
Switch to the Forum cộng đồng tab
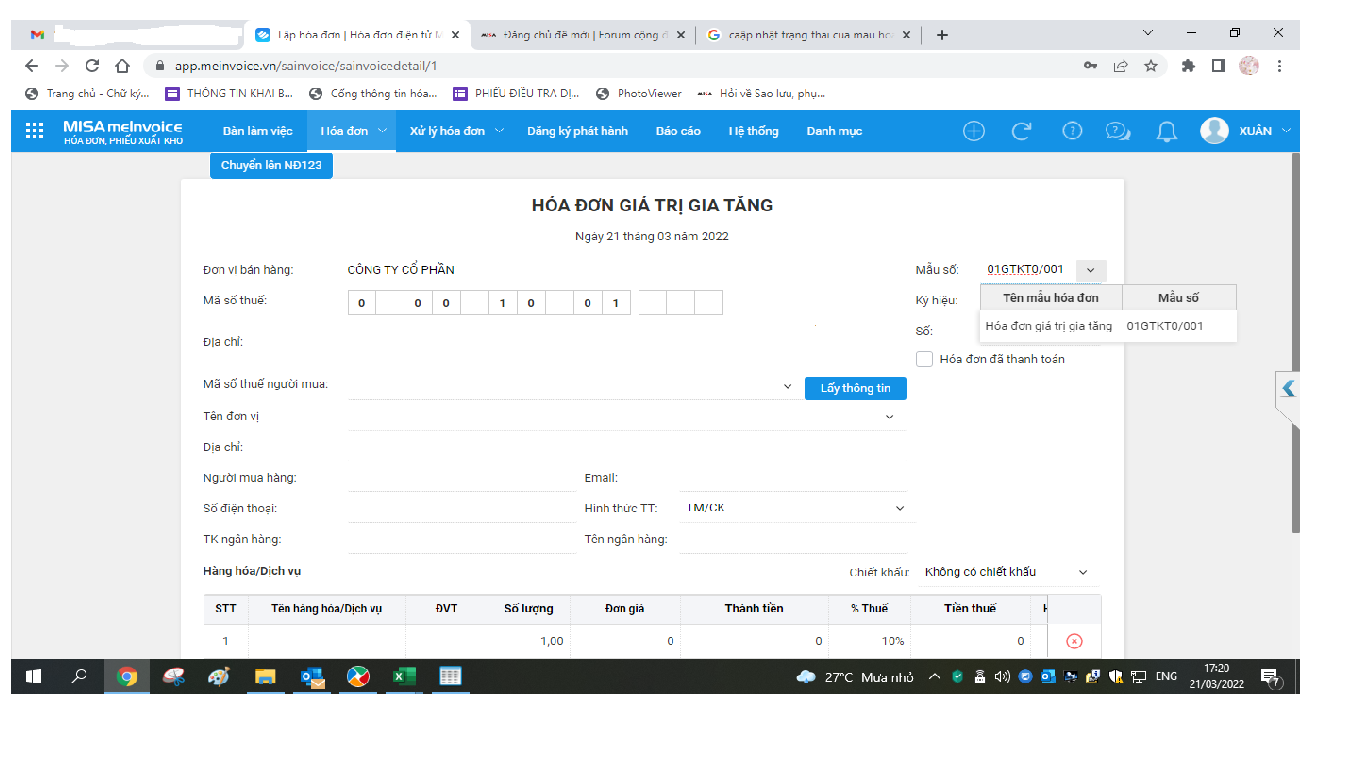coord(582,34)
